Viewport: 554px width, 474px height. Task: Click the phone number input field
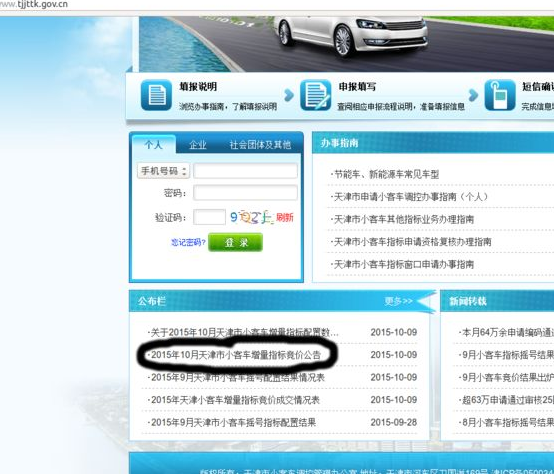[245, 171]
